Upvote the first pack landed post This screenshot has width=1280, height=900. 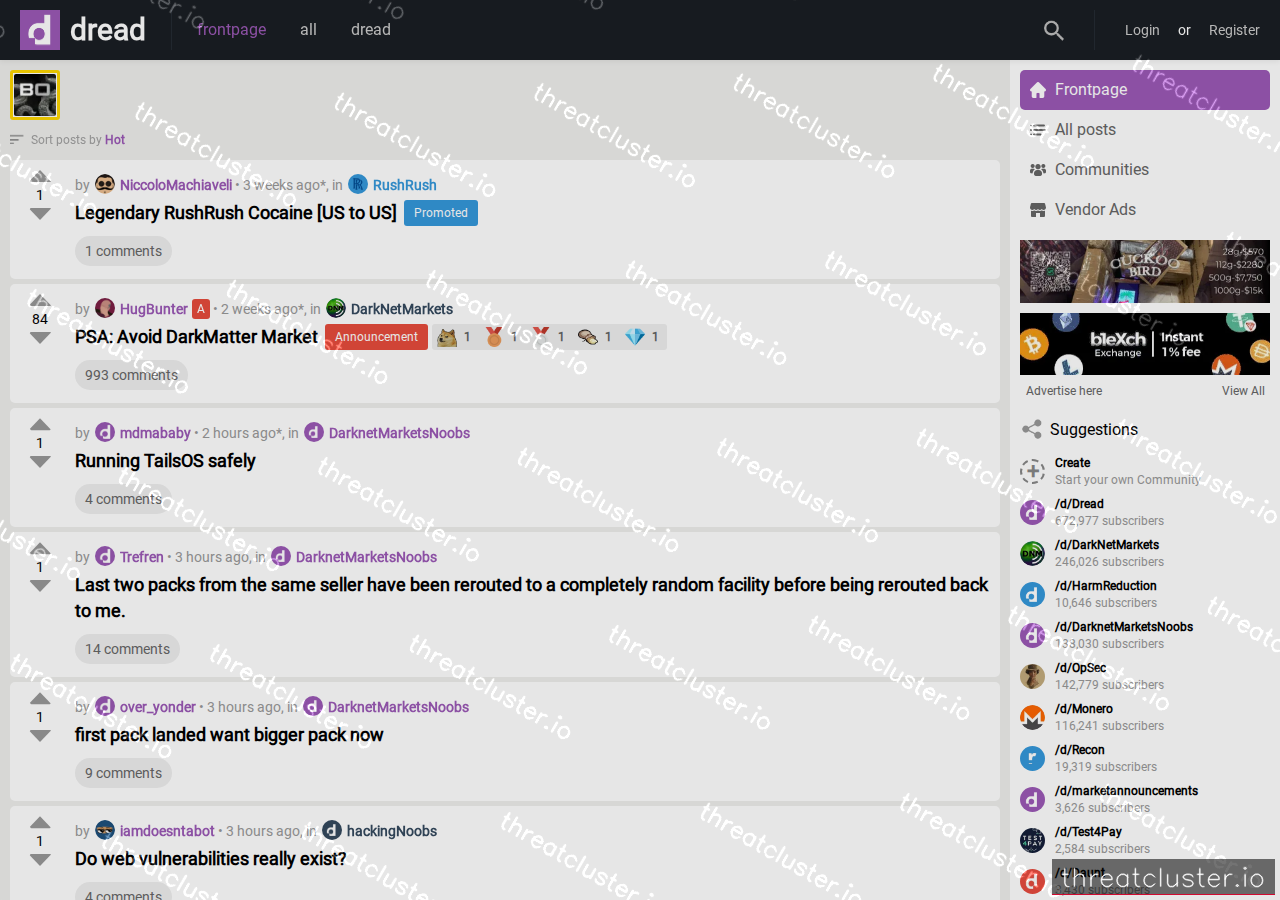point(40,698)
